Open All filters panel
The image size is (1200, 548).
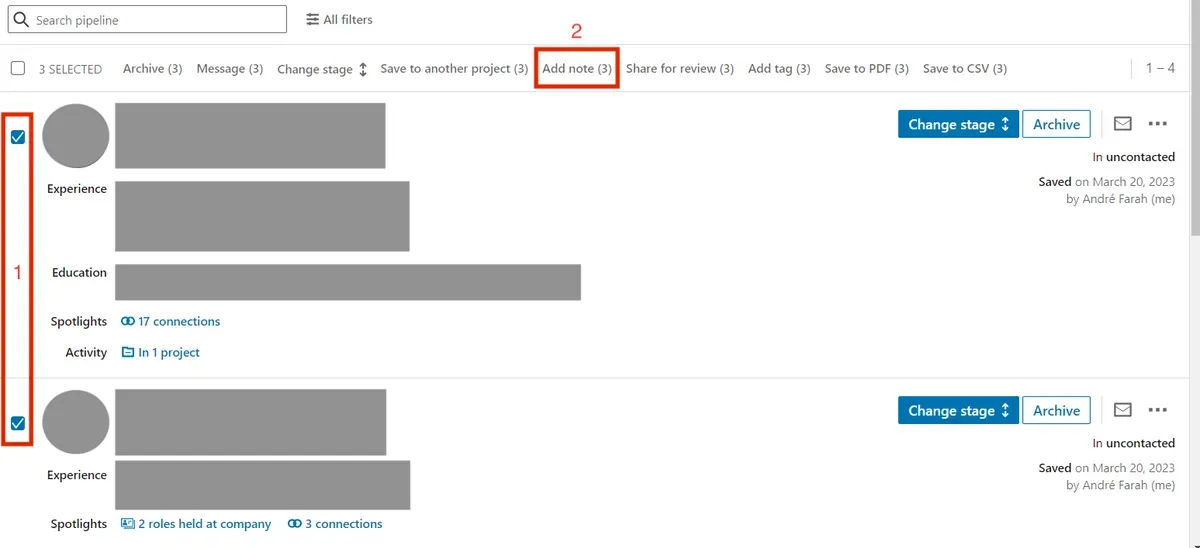point(339,19)
